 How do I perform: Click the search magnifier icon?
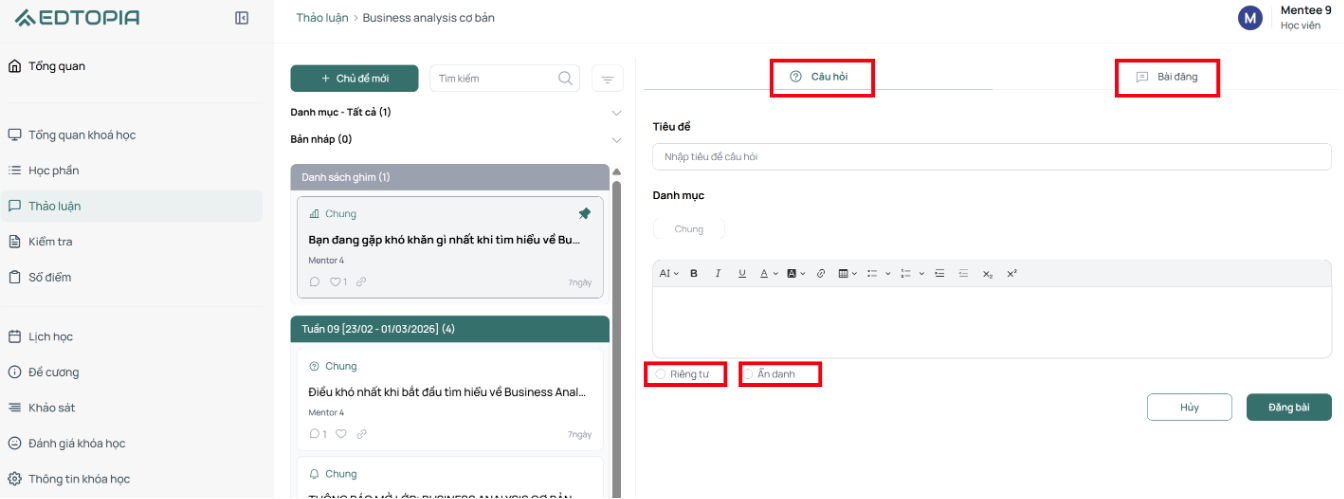point(565,78)
